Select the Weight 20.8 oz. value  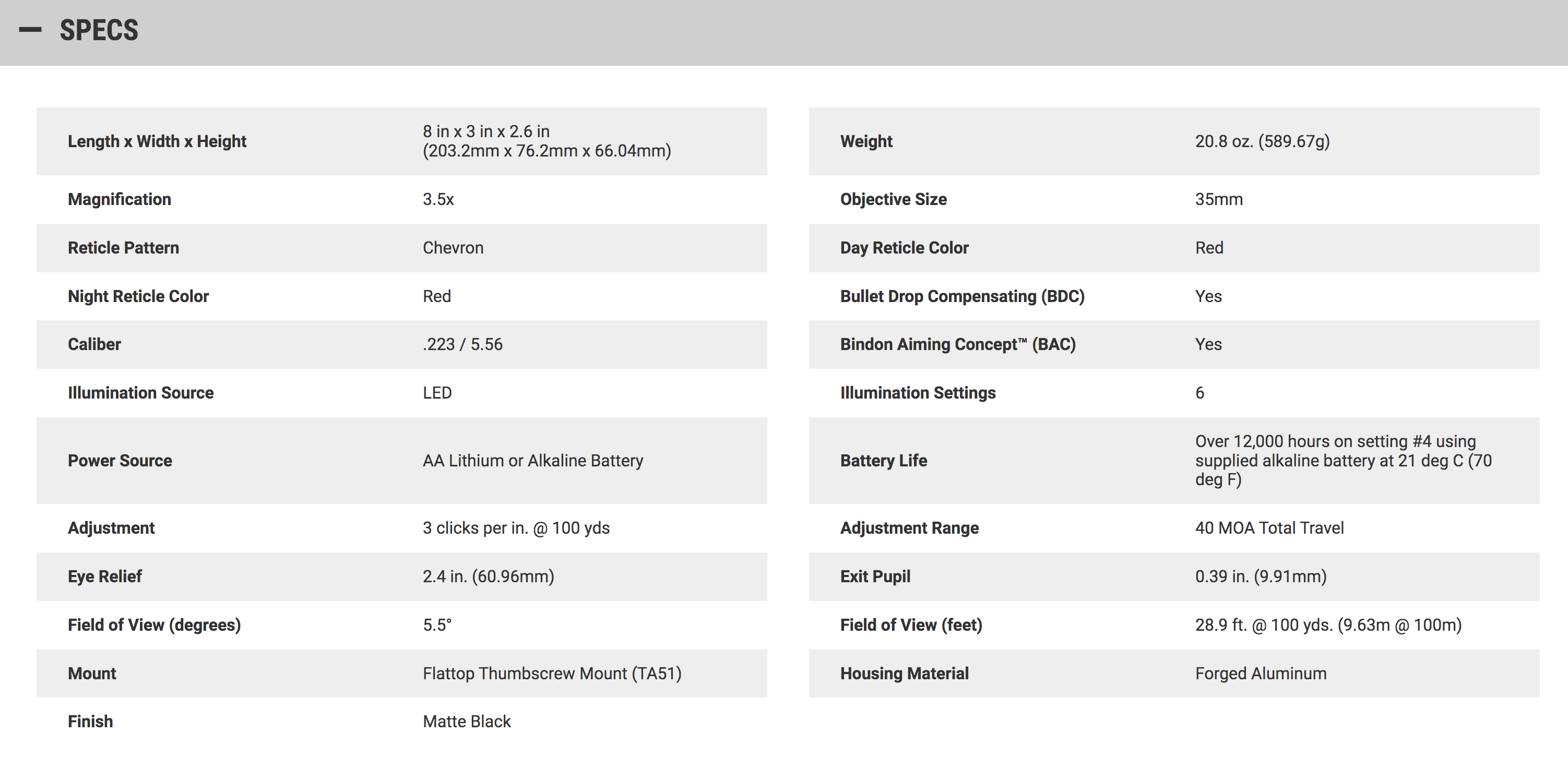pyautogui.click(x=1262, y=141)
